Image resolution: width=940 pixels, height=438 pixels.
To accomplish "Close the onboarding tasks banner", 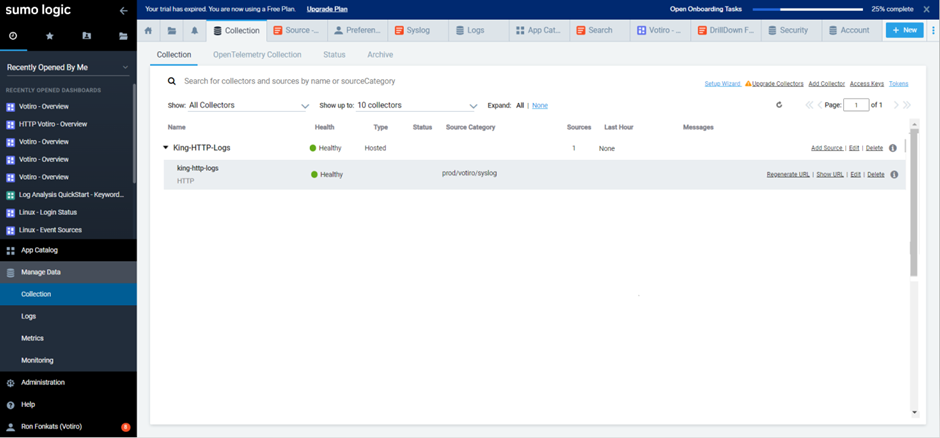I will (x=926, y=9).
